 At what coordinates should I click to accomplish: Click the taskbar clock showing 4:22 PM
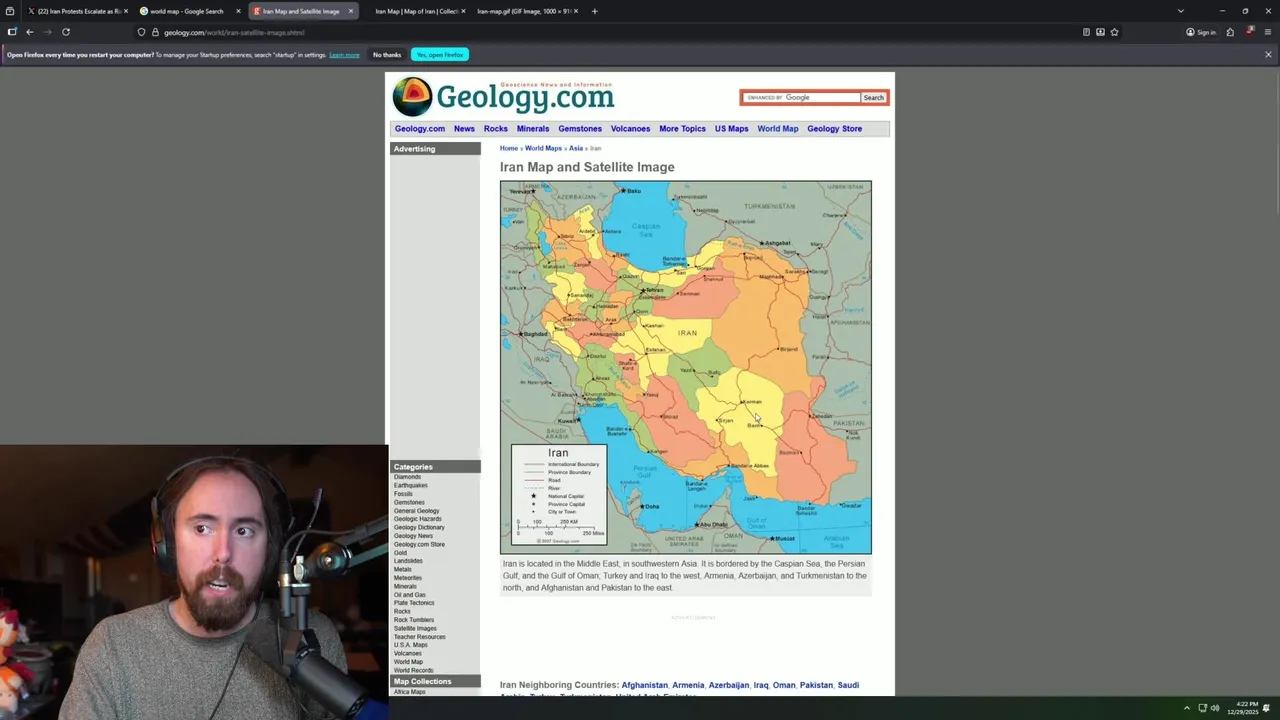click(x=1243, y=708)
